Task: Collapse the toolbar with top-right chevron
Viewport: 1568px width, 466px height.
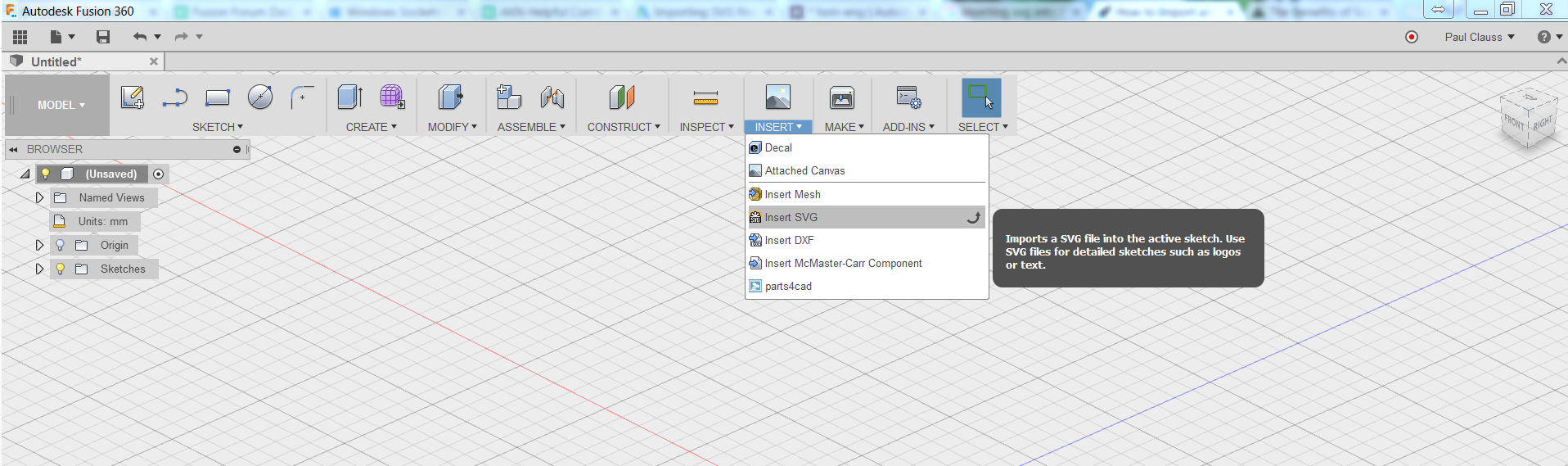Action: (1561, 61)
